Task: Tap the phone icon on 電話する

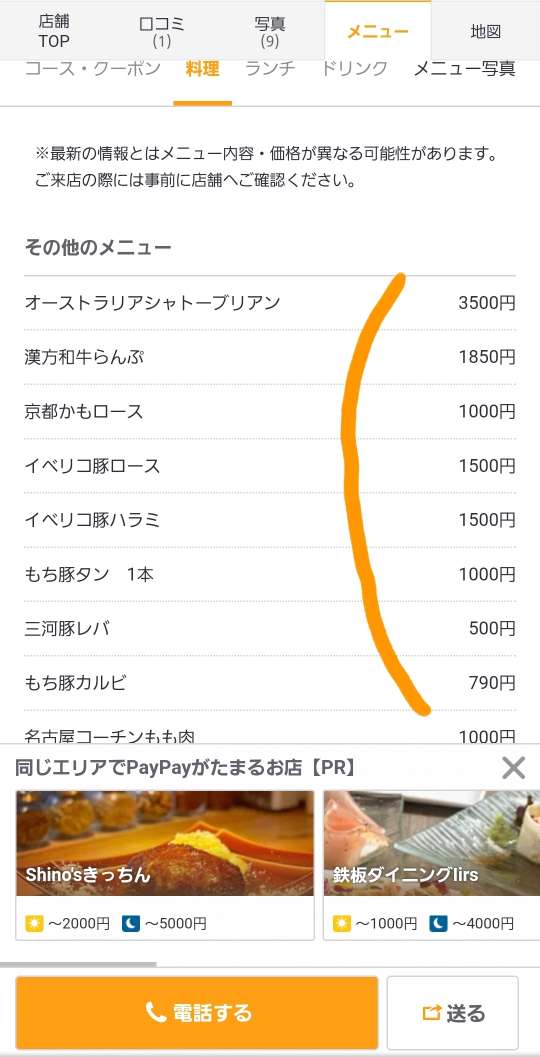Action: 156,1012
